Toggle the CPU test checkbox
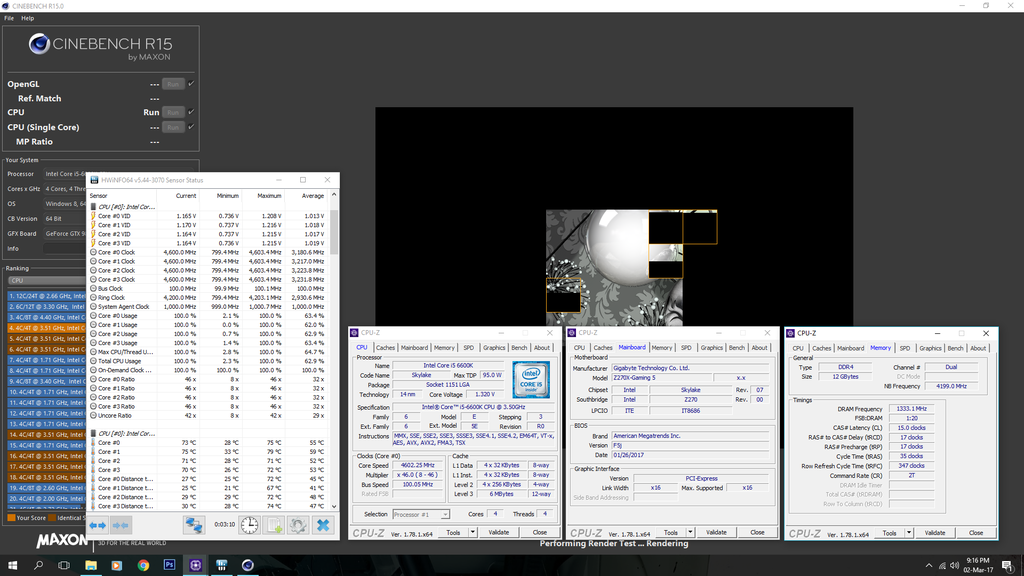Screen dimensions: 1024x576 191,112
